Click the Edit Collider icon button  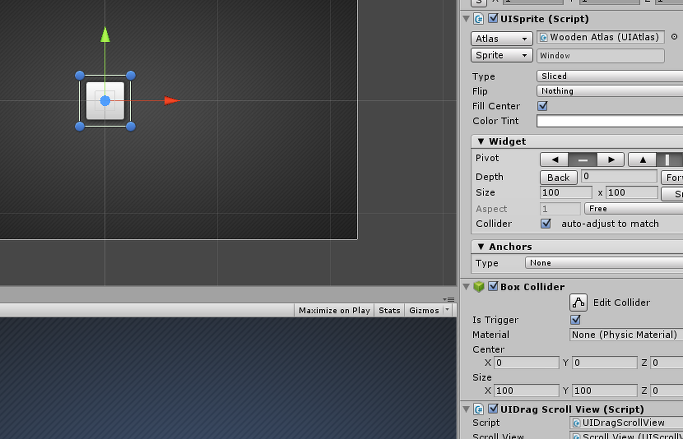[x=578, y=302]
